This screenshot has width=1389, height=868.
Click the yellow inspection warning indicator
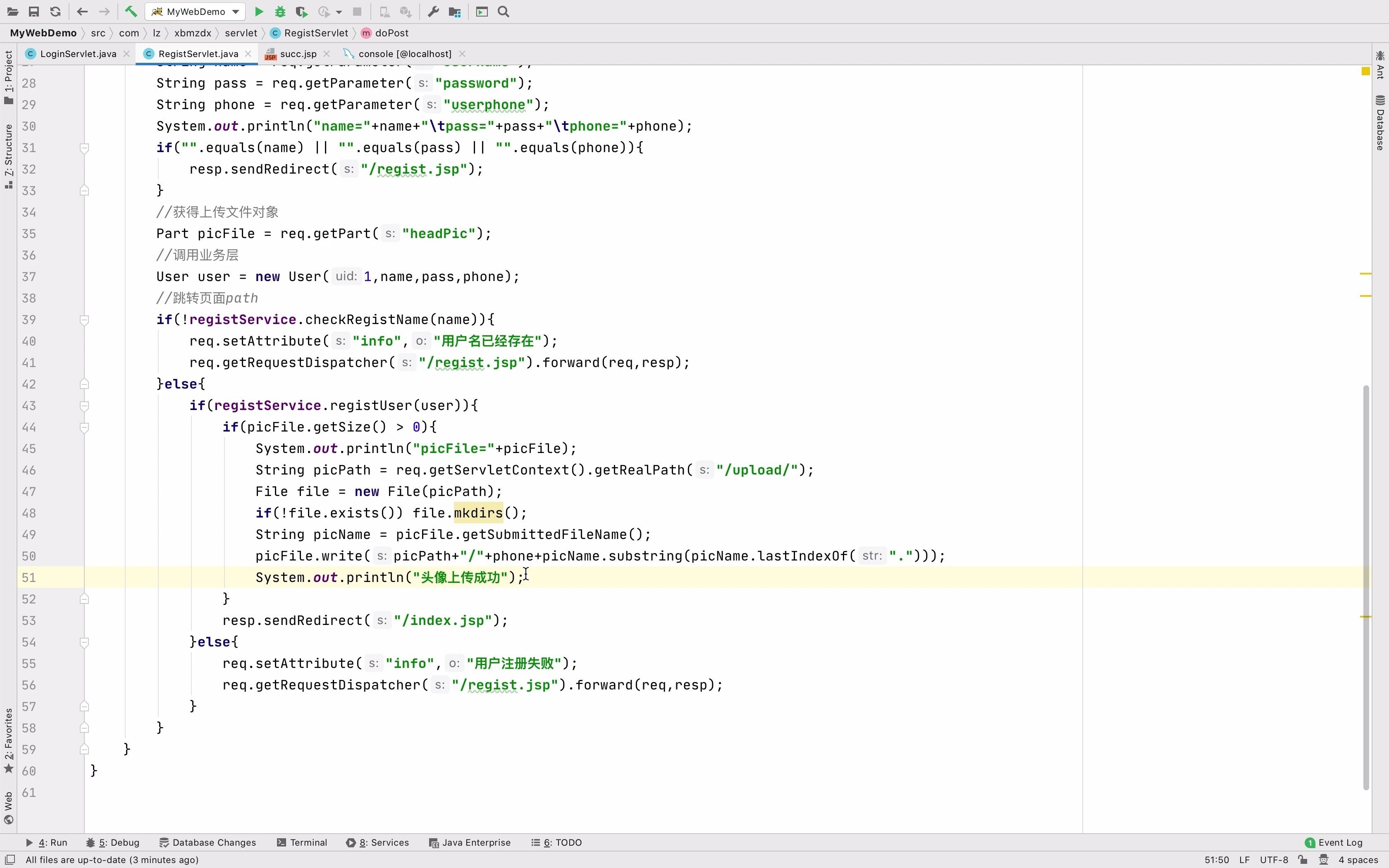click(x=1366, y=71)
